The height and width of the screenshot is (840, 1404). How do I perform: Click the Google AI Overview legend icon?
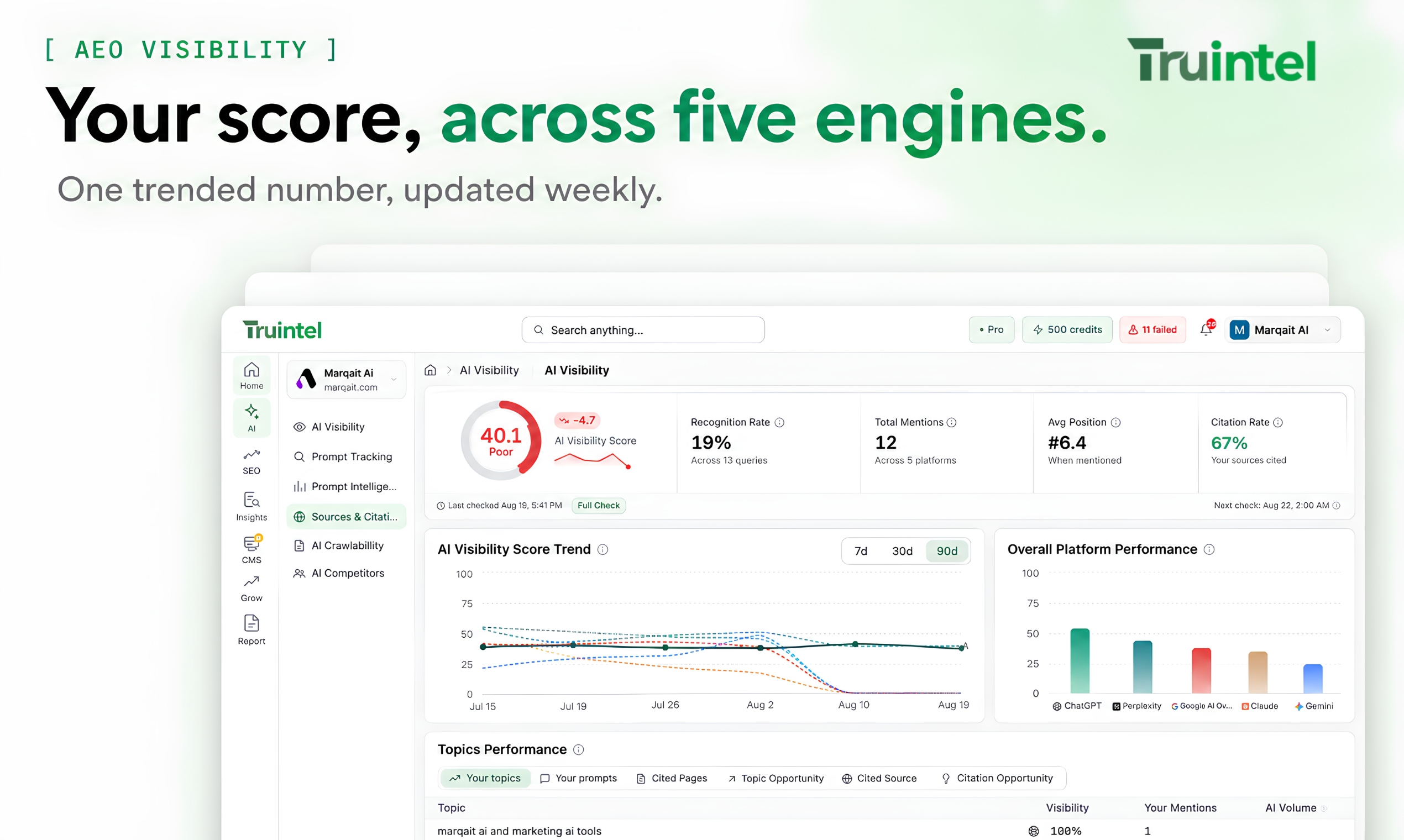[x=1175, y=706]
